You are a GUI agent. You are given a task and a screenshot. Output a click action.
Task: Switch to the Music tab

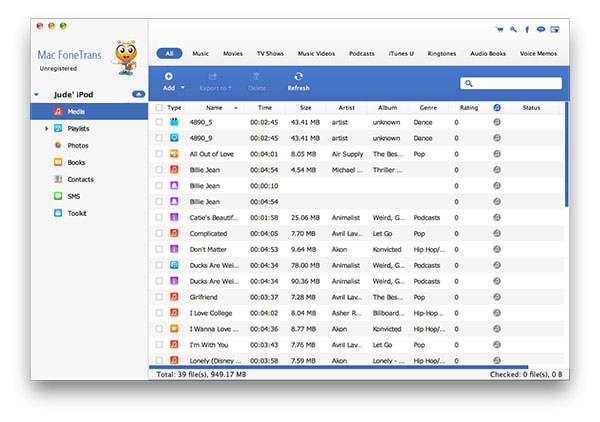click(x=201, y=54)
